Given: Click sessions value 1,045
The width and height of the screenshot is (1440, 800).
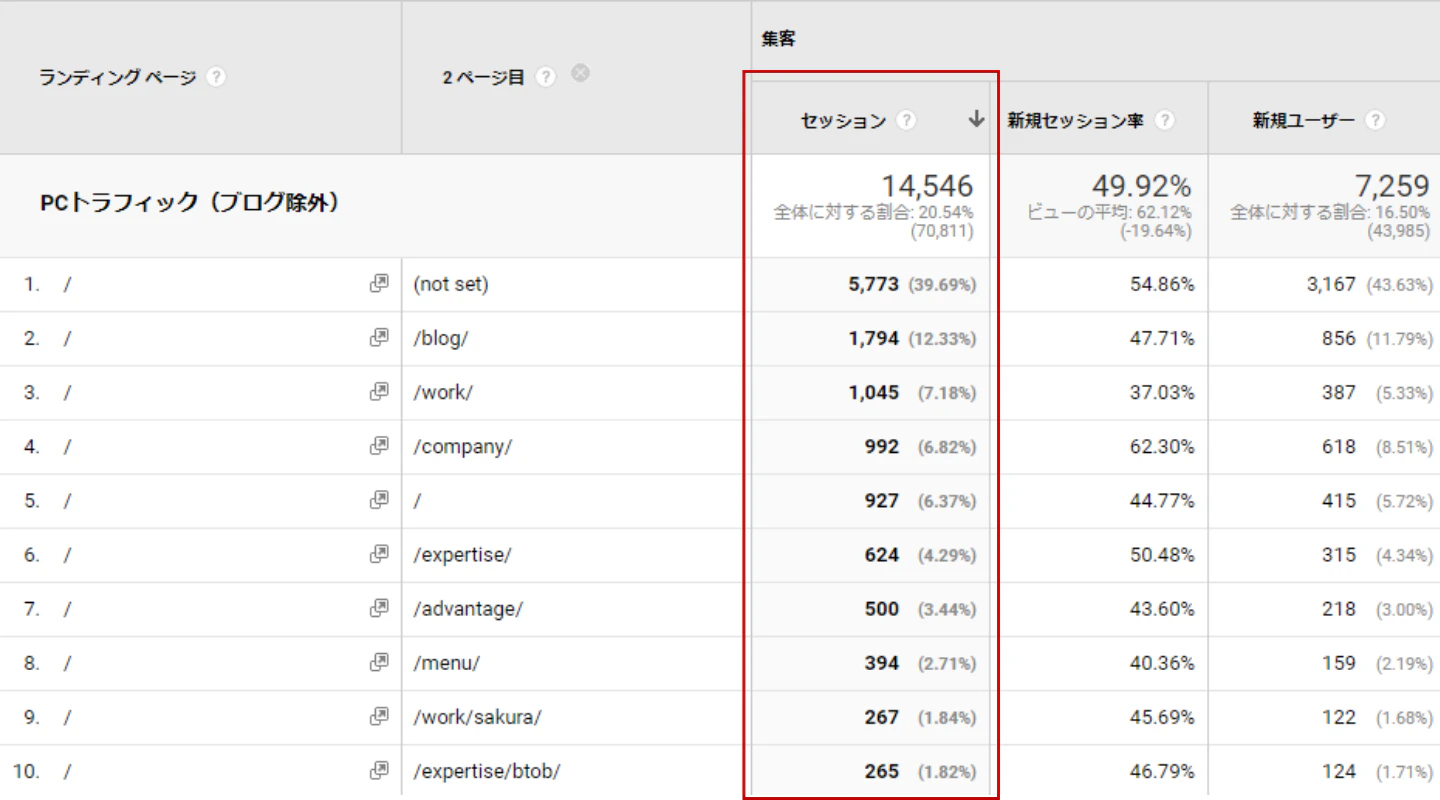Looking at the screenshot, I should point(874,392).
